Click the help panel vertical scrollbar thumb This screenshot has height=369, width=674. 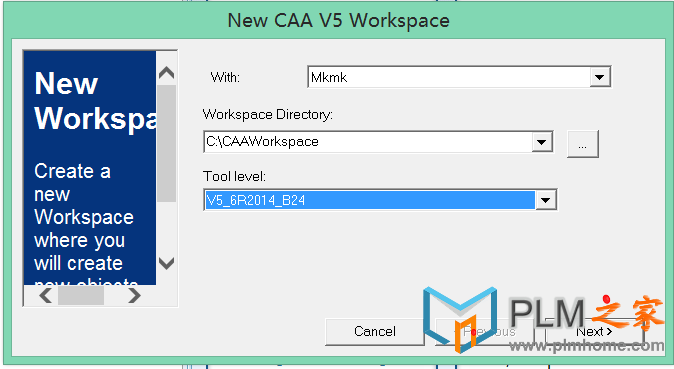[x=167, y=143]
